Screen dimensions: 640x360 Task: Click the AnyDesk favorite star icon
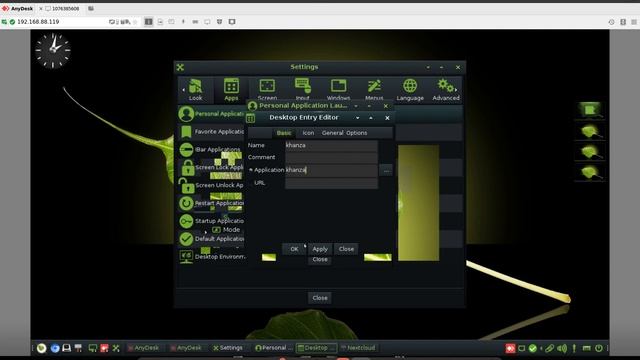tap(135, 22)
